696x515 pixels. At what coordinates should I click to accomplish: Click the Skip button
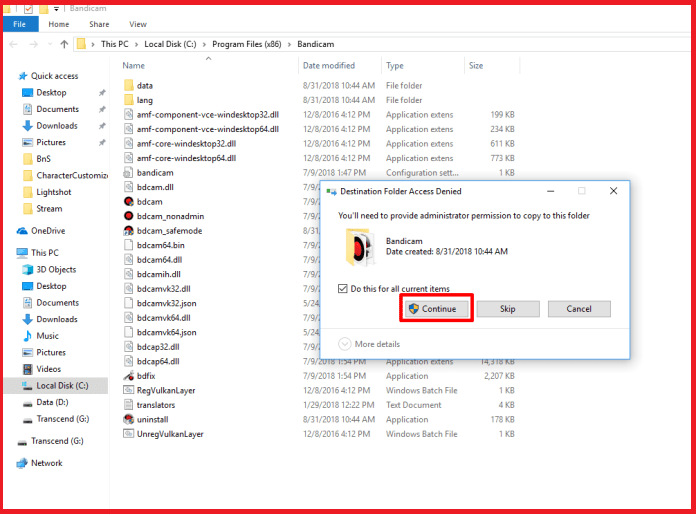pos(508,309)
